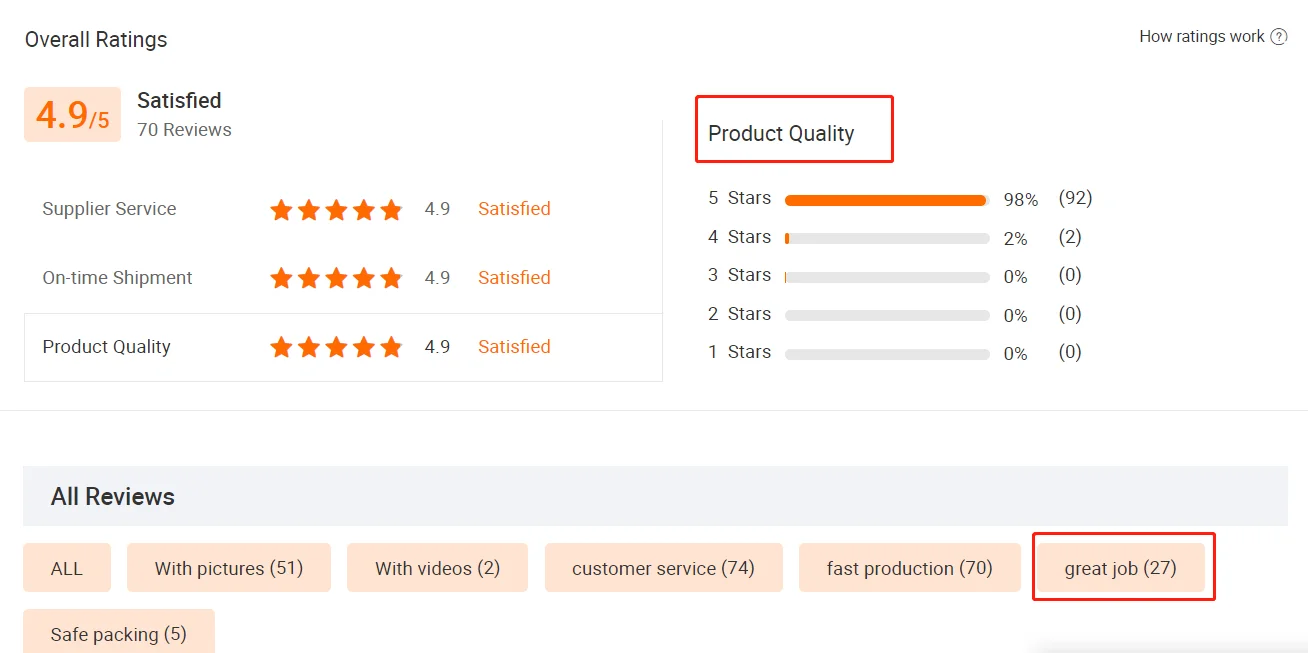This screenshot has width=1308, height=653.
Task: Click the Product Quality star rating
Action: tap(336, 347)
